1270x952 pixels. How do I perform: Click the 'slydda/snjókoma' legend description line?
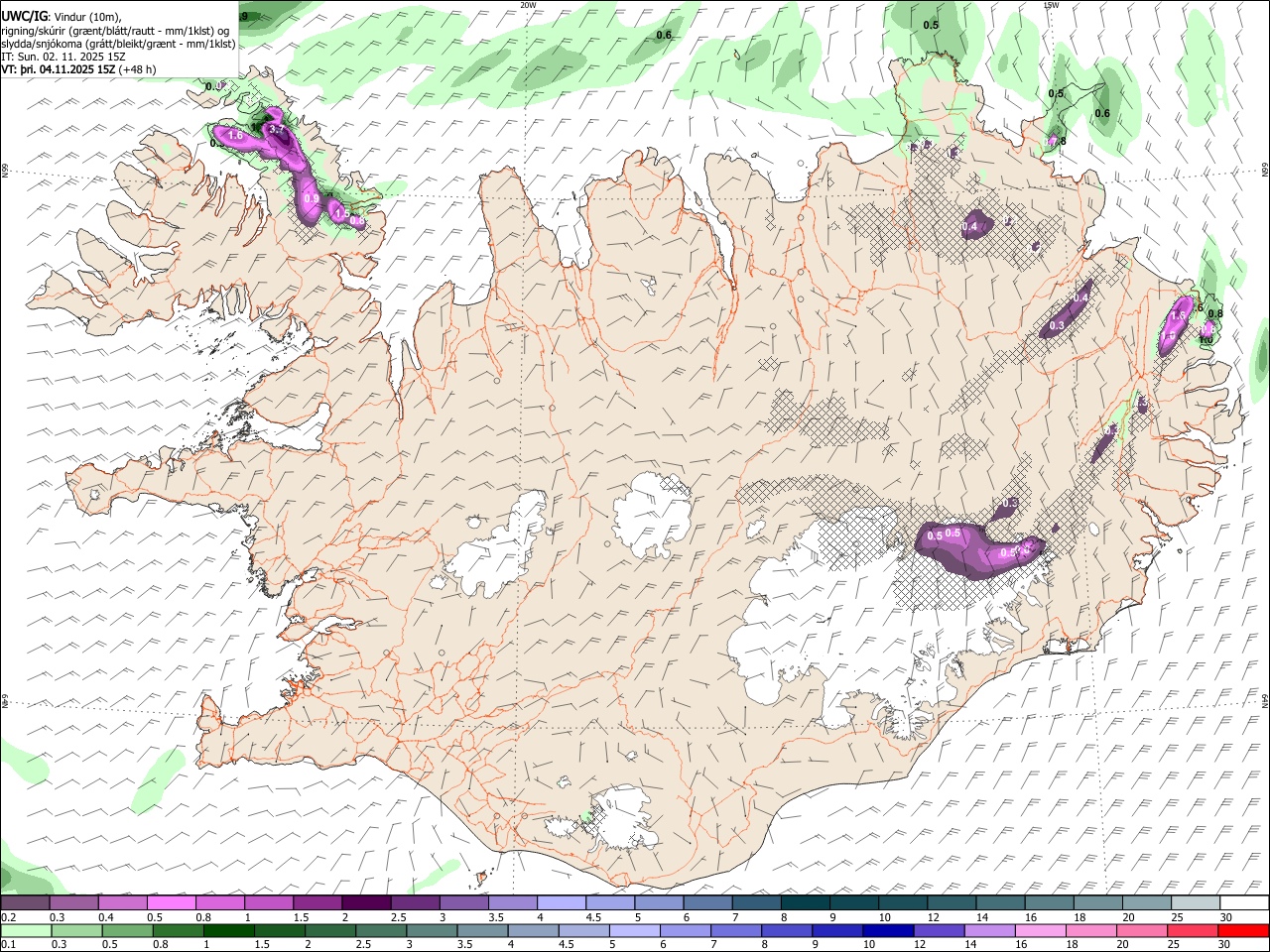point(118,45)
